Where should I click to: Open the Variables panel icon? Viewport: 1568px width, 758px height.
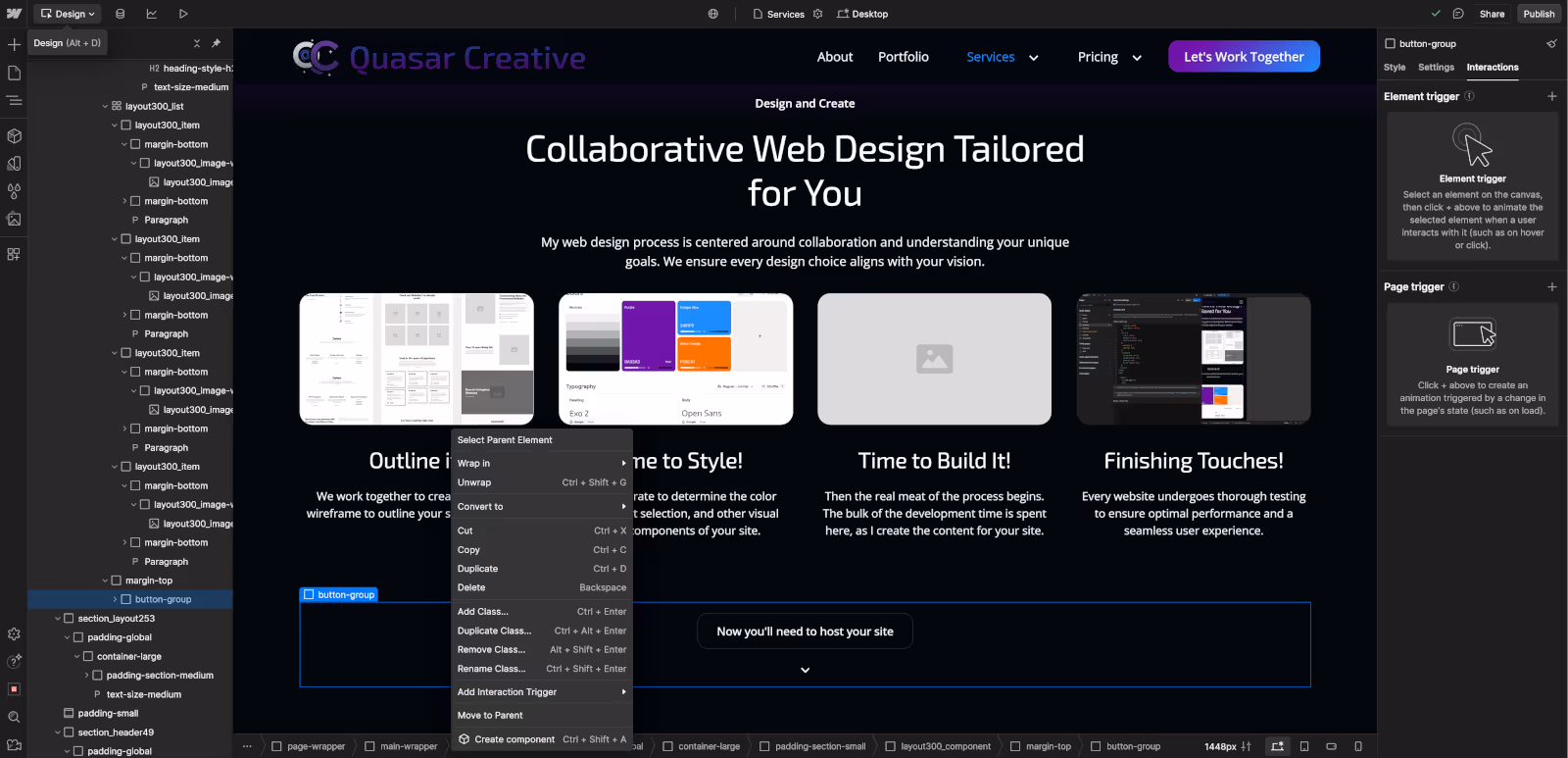(x=14, y=164)
